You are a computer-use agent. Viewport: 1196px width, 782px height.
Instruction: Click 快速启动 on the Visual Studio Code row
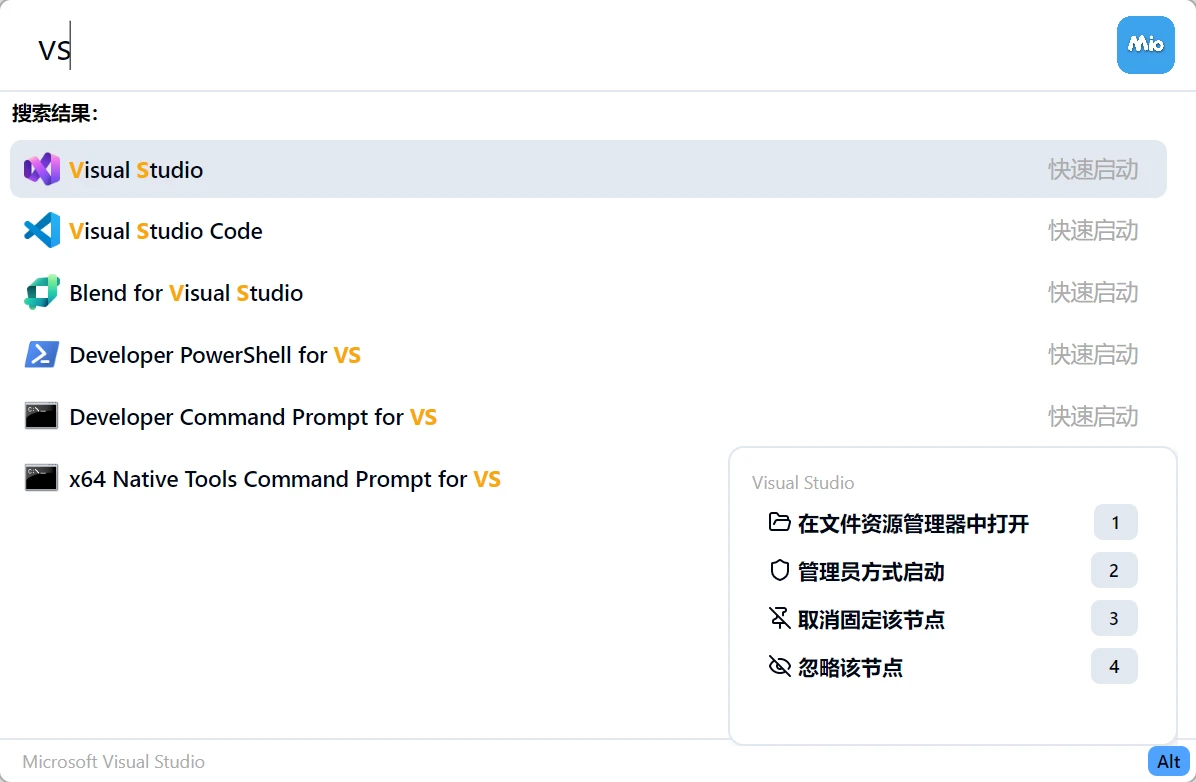point(1093,231)
